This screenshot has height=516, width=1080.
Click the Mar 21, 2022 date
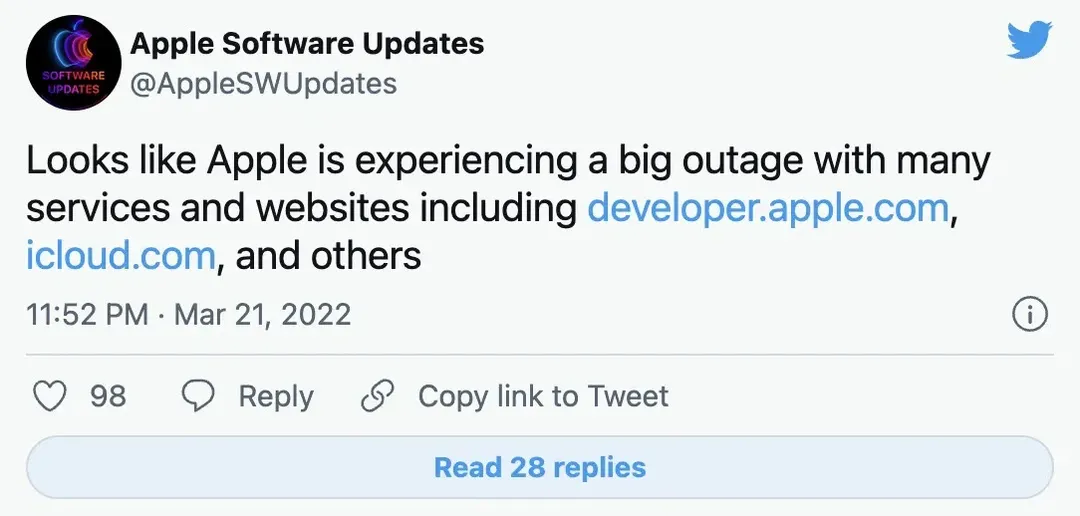(262, 315)
